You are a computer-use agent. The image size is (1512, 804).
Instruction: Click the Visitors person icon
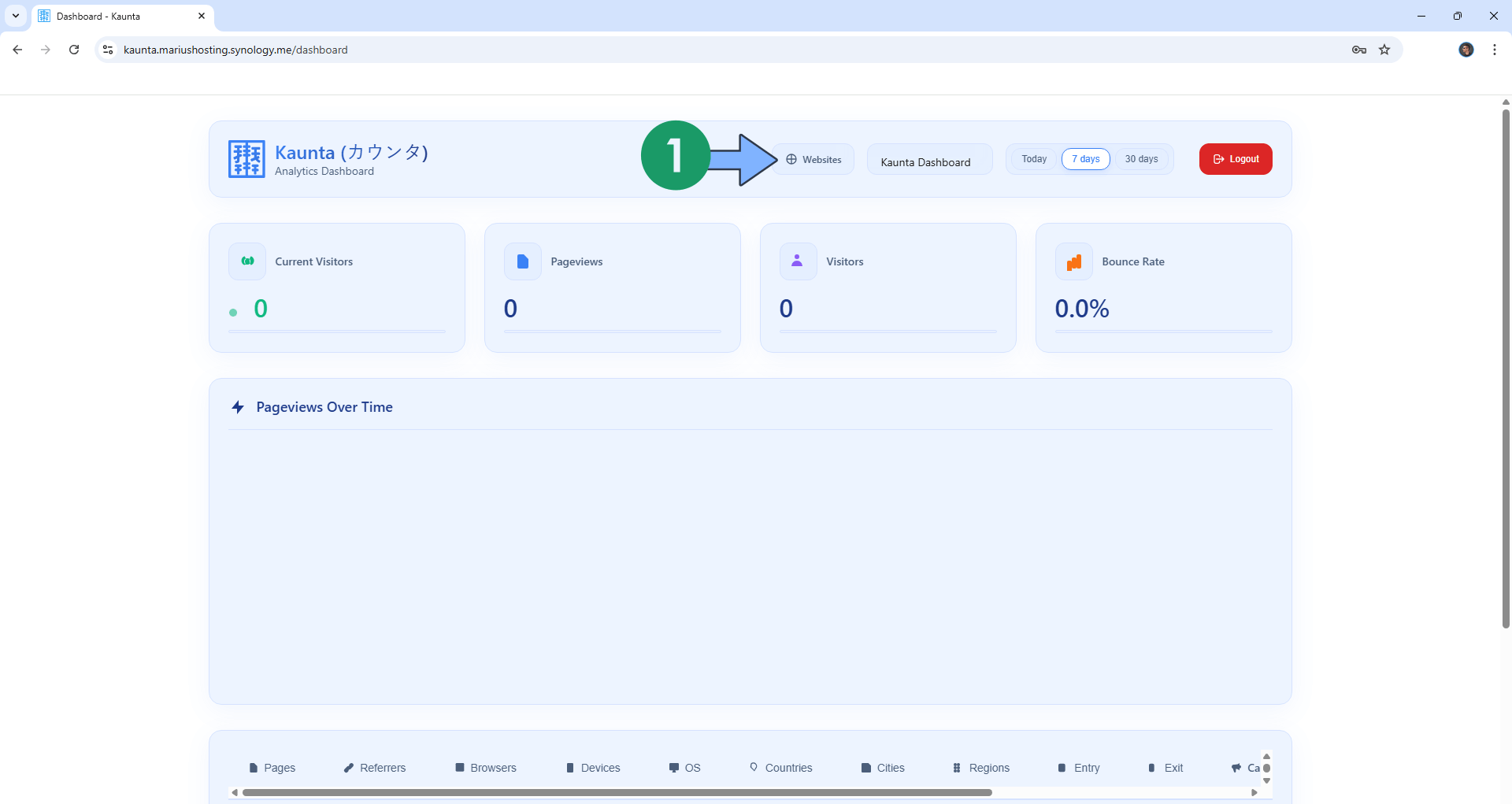coord(797,261)
